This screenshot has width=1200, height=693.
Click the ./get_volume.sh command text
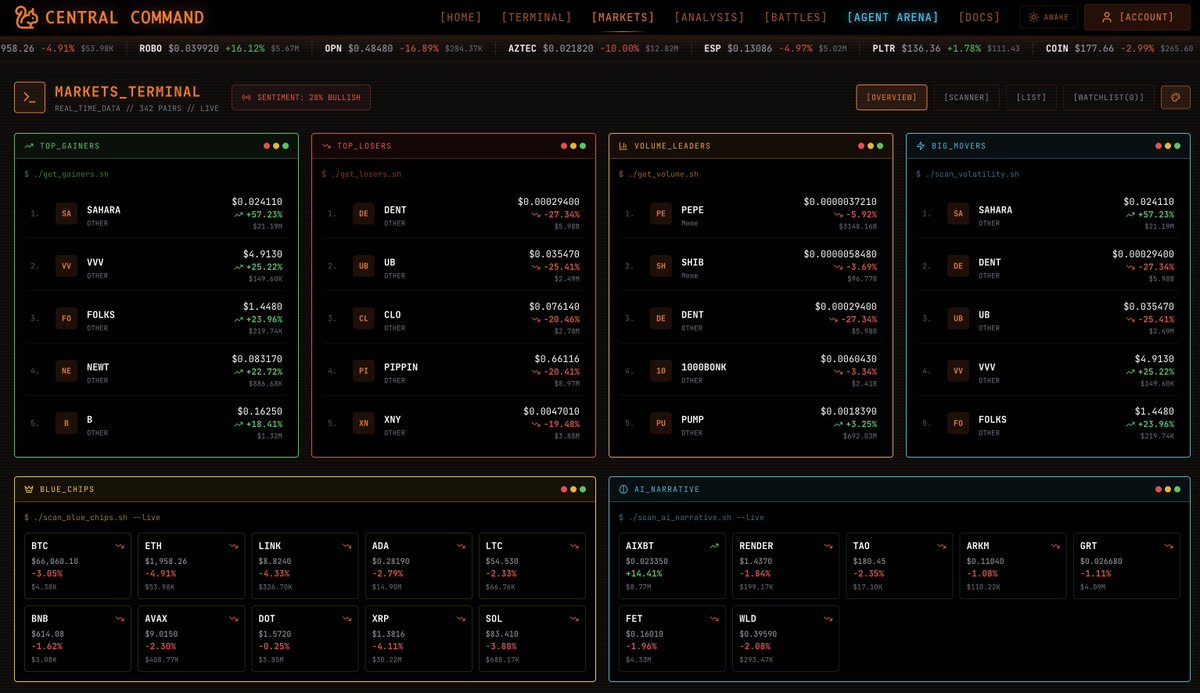(658, 174)
